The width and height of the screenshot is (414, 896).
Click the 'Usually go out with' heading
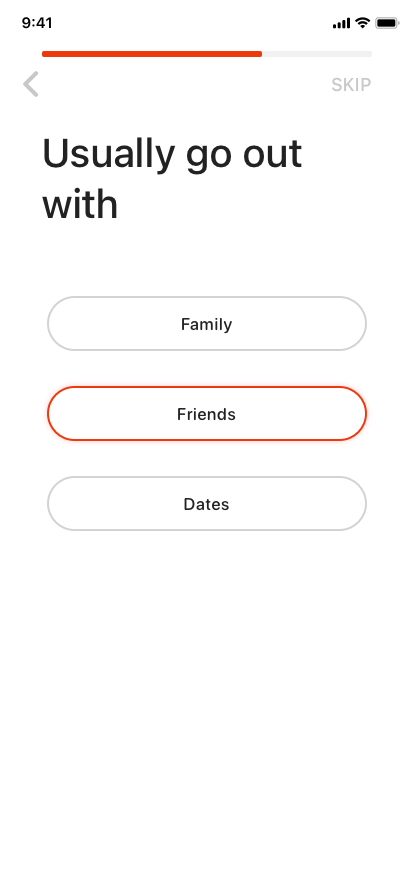tap(172, 179)
